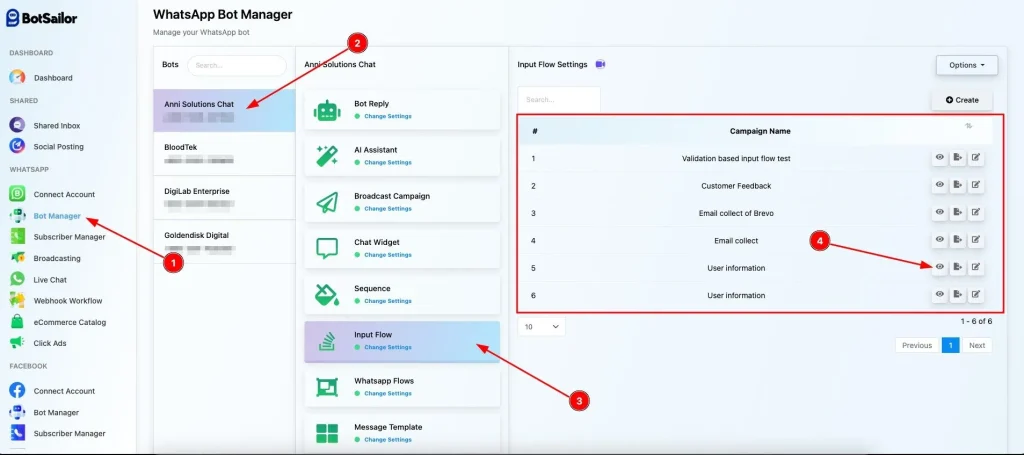Click the Webhook Workflow icon

(18, 301)
